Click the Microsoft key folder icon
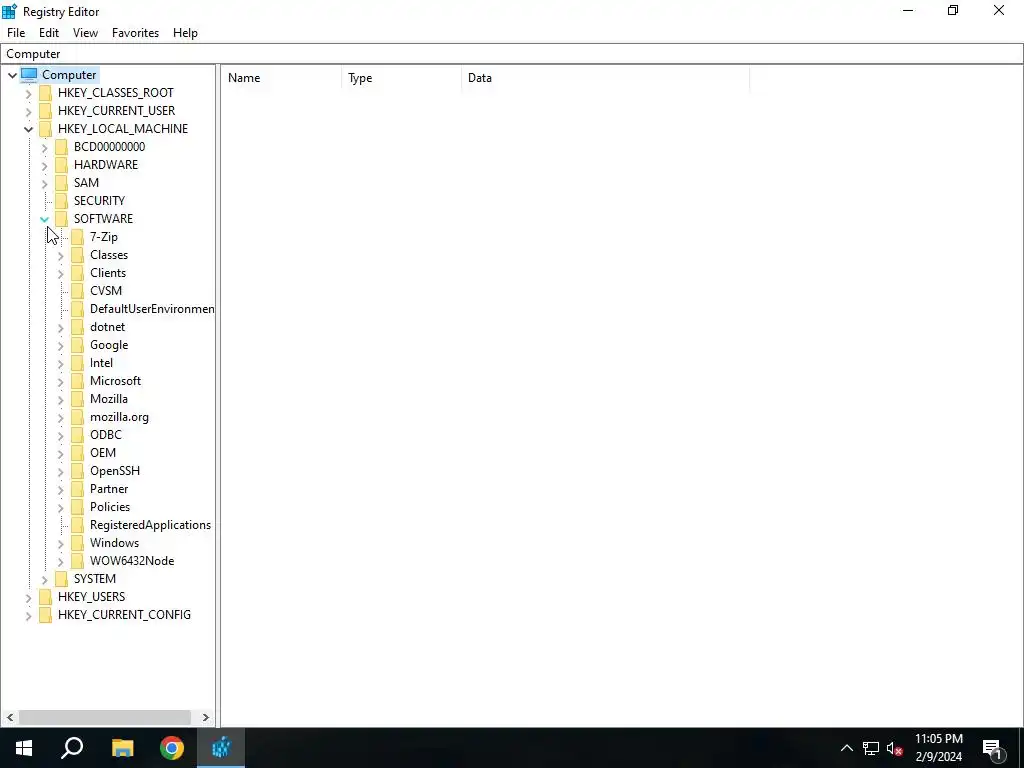This screenshot has width=1024, height=768. click(x=78, y=381)
